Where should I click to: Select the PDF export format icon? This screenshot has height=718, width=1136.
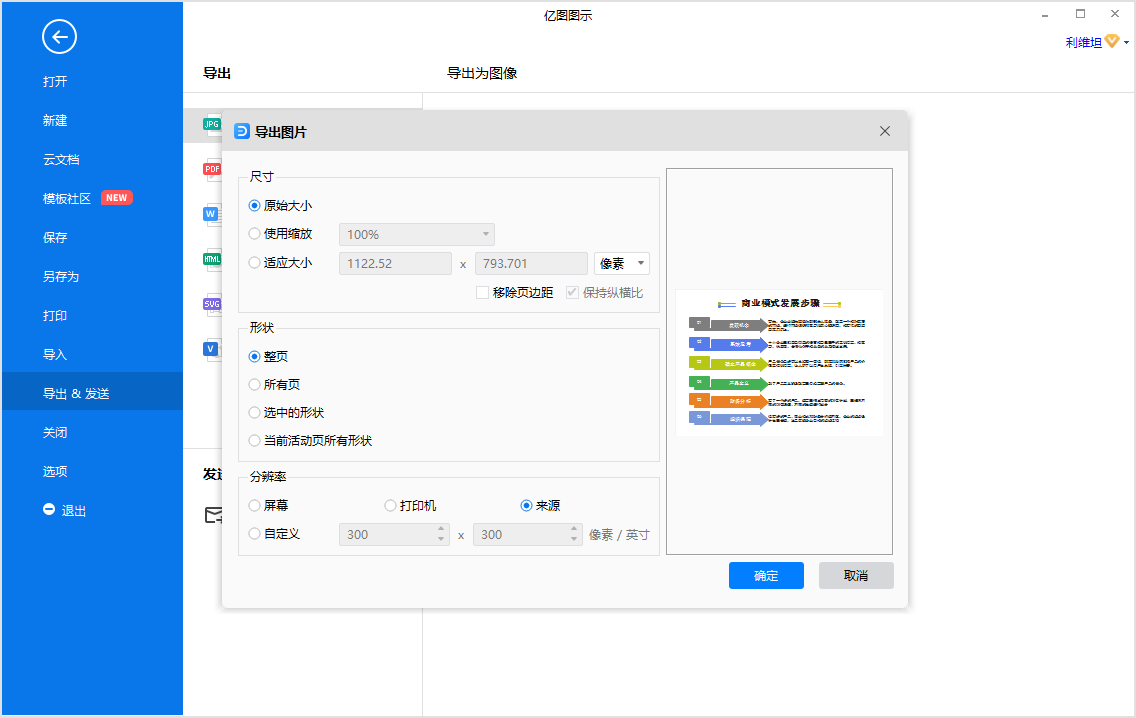click(x=212, y=170)
